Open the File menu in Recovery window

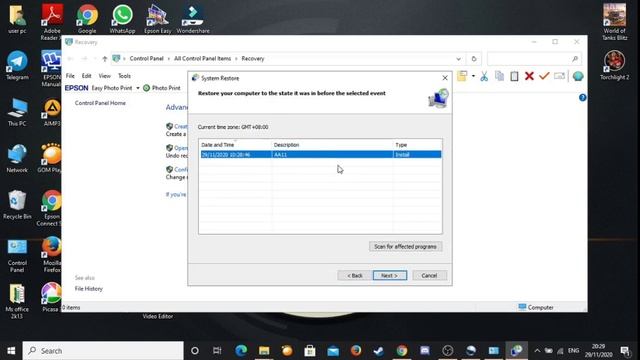(x=70, y=76)
